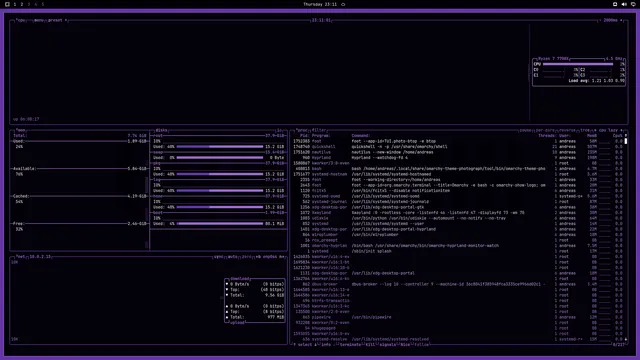Select the fcitx5 process row
This screenshot has width=640, height=360.
pos(458,191)
